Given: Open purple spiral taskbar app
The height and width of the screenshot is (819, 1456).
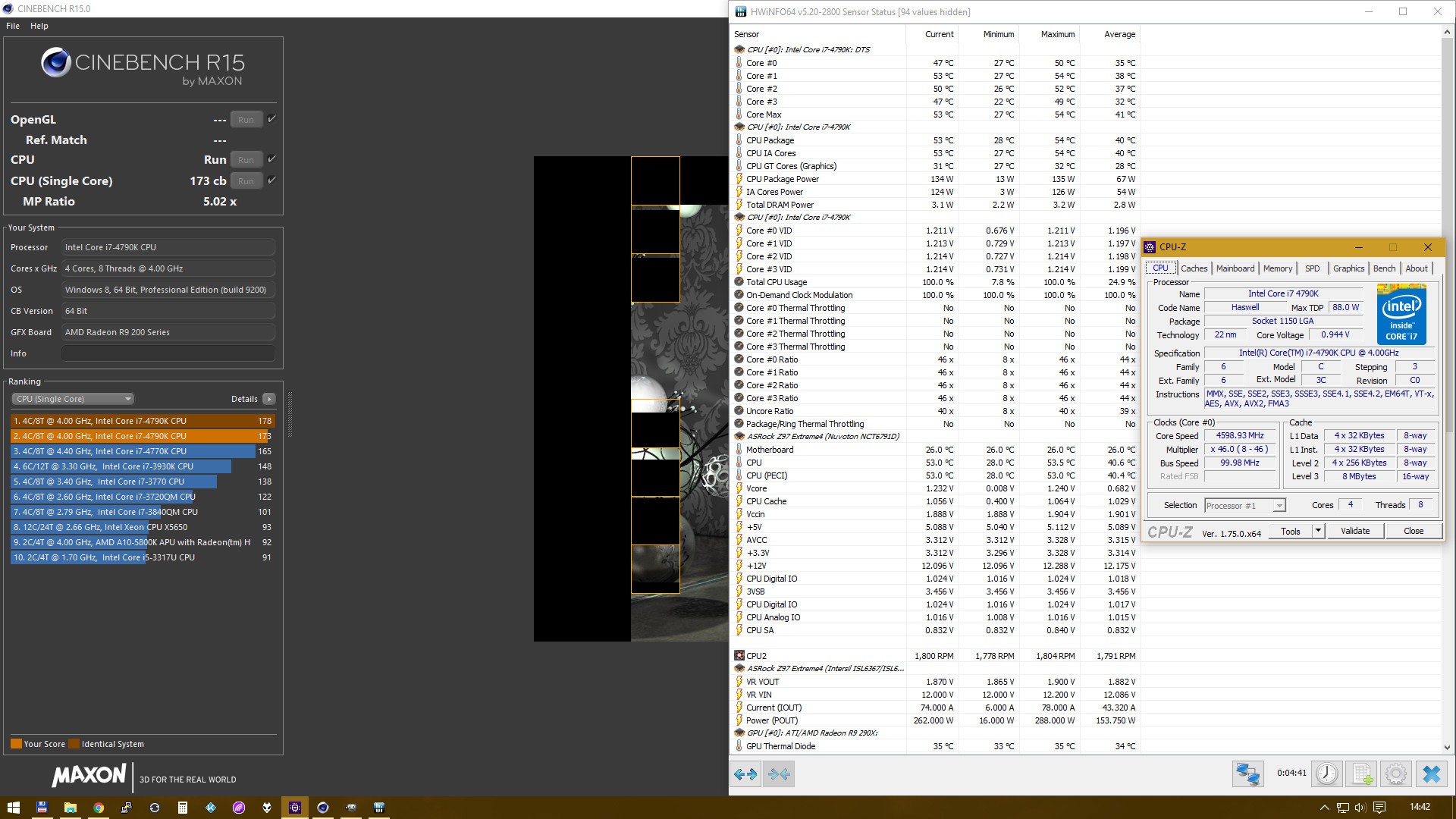Looking at the screenshot, I should click(239, 808).
